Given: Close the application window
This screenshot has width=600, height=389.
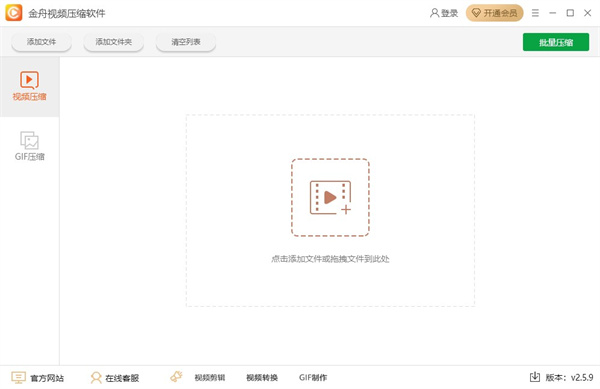Looking at the screenshot, I should coord(588,13).
